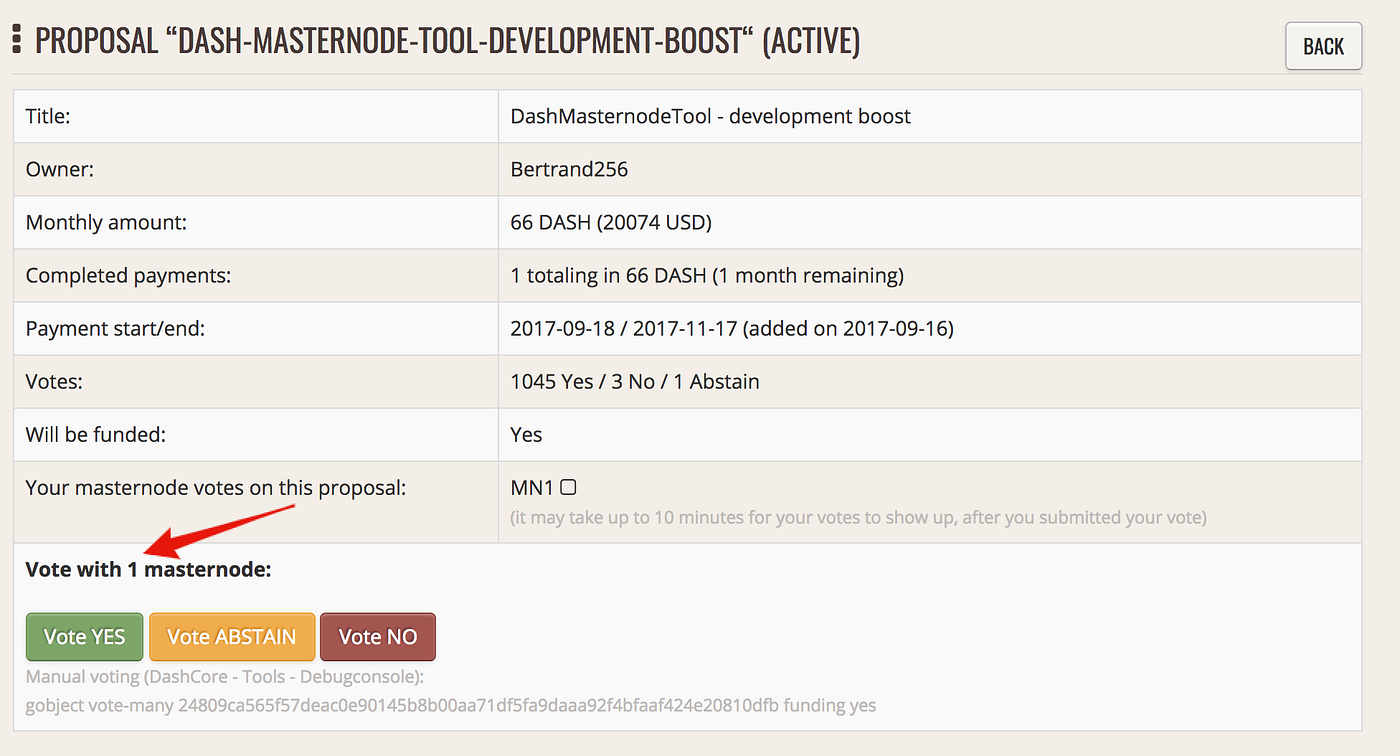Open the three-dot menu beside proposal title
1400x756 pixels.
(17, 41)
